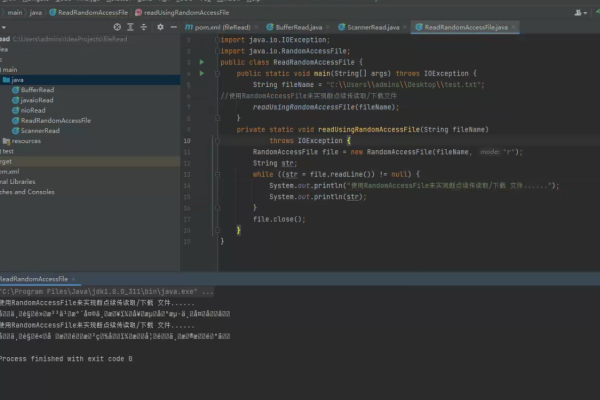Select External Libraries in the project tree
The width and height of the screenshot is (600, 400).
click(x=17, y=181)
